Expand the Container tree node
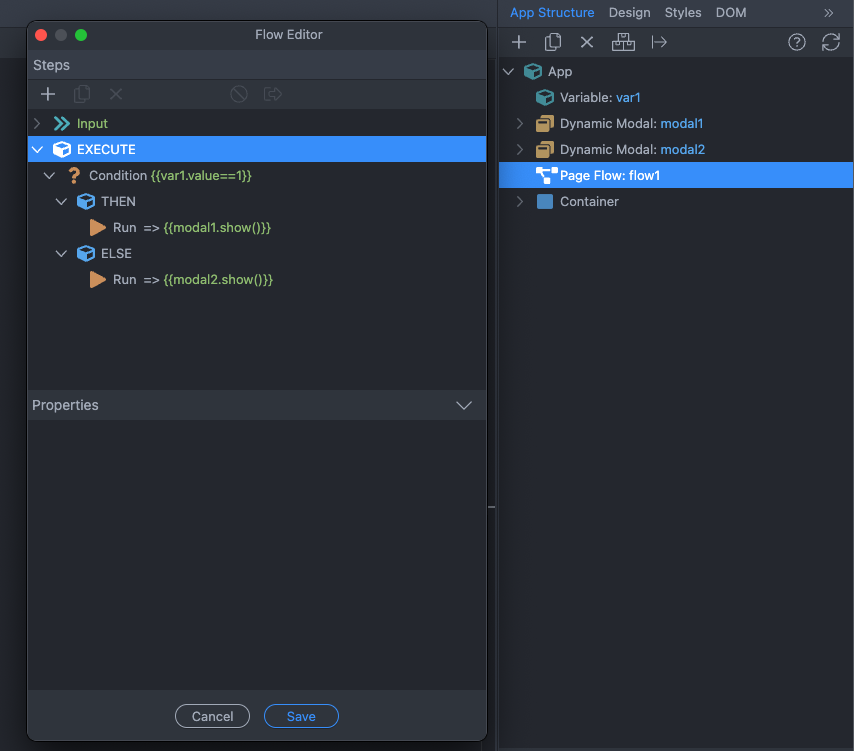The width and height of the screenshot is (854, 751). (x=519, y=202)
